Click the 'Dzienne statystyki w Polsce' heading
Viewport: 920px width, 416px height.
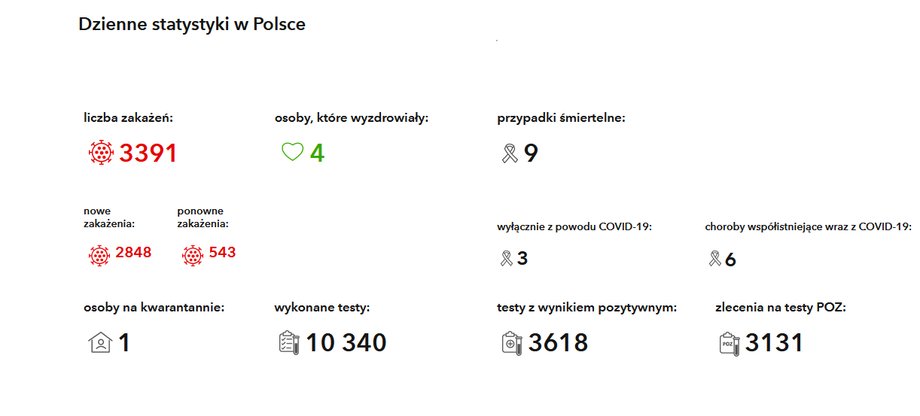(192, 25)
